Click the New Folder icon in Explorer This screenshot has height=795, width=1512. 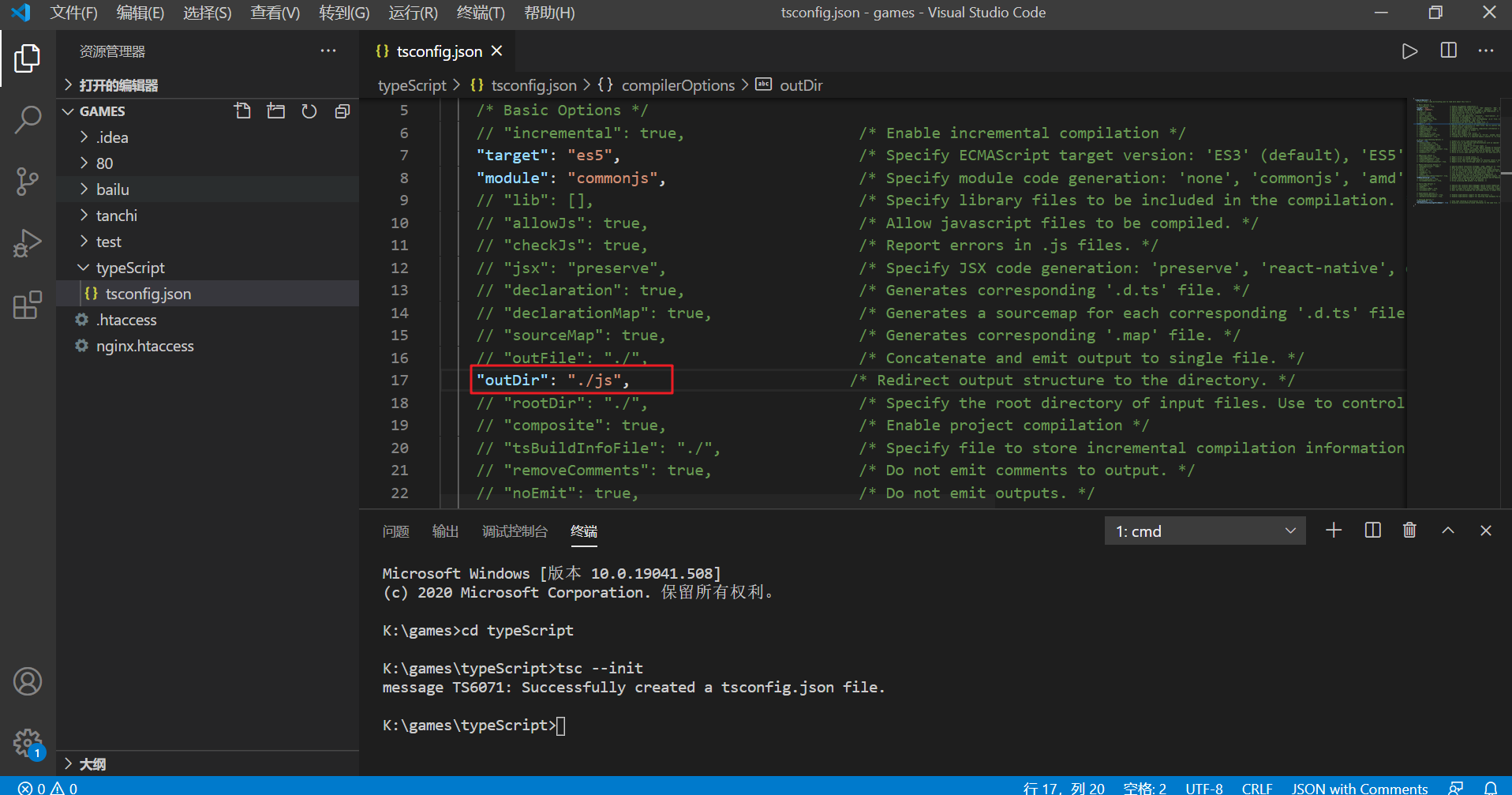(275, 111)
